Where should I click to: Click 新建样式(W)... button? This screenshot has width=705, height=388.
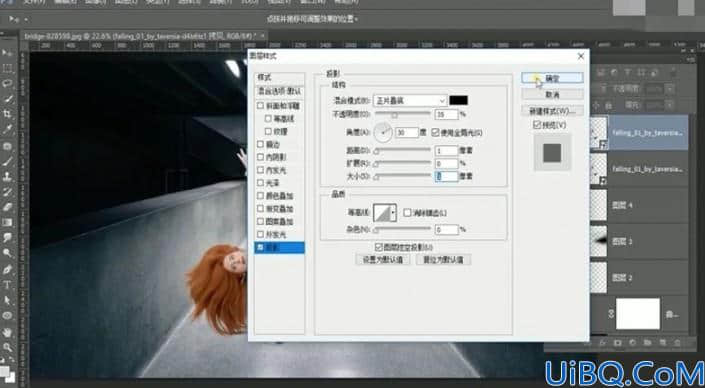point(552,111)
